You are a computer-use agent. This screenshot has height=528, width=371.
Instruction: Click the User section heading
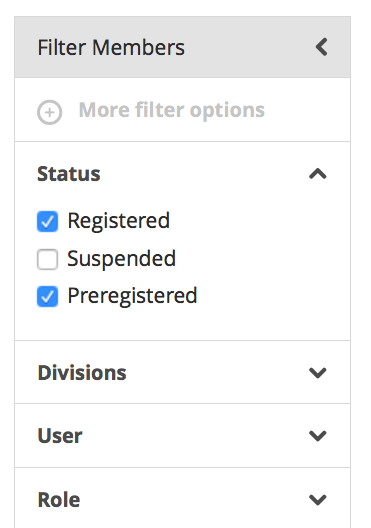click(60, 436)
